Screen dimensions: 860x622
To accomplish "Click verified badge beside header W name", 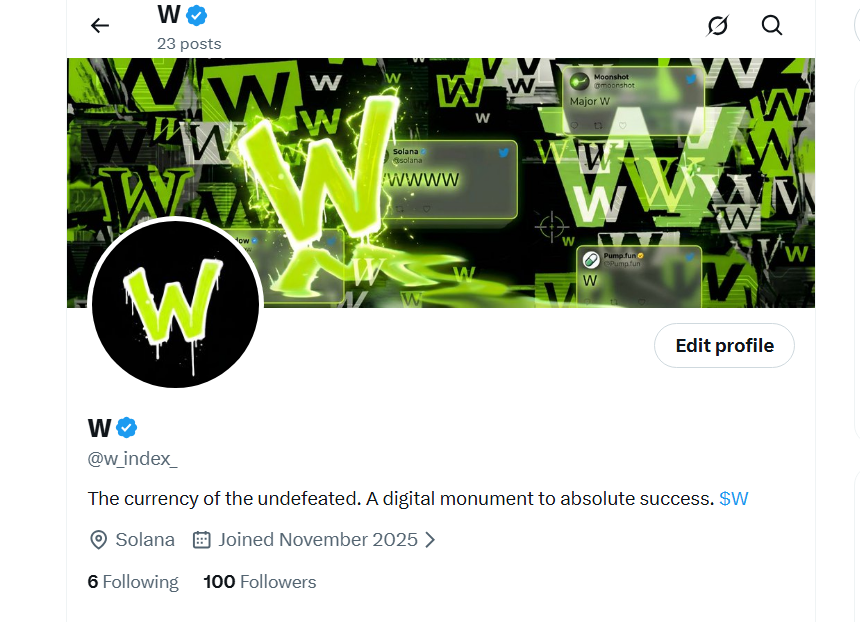I will point(196,15).
